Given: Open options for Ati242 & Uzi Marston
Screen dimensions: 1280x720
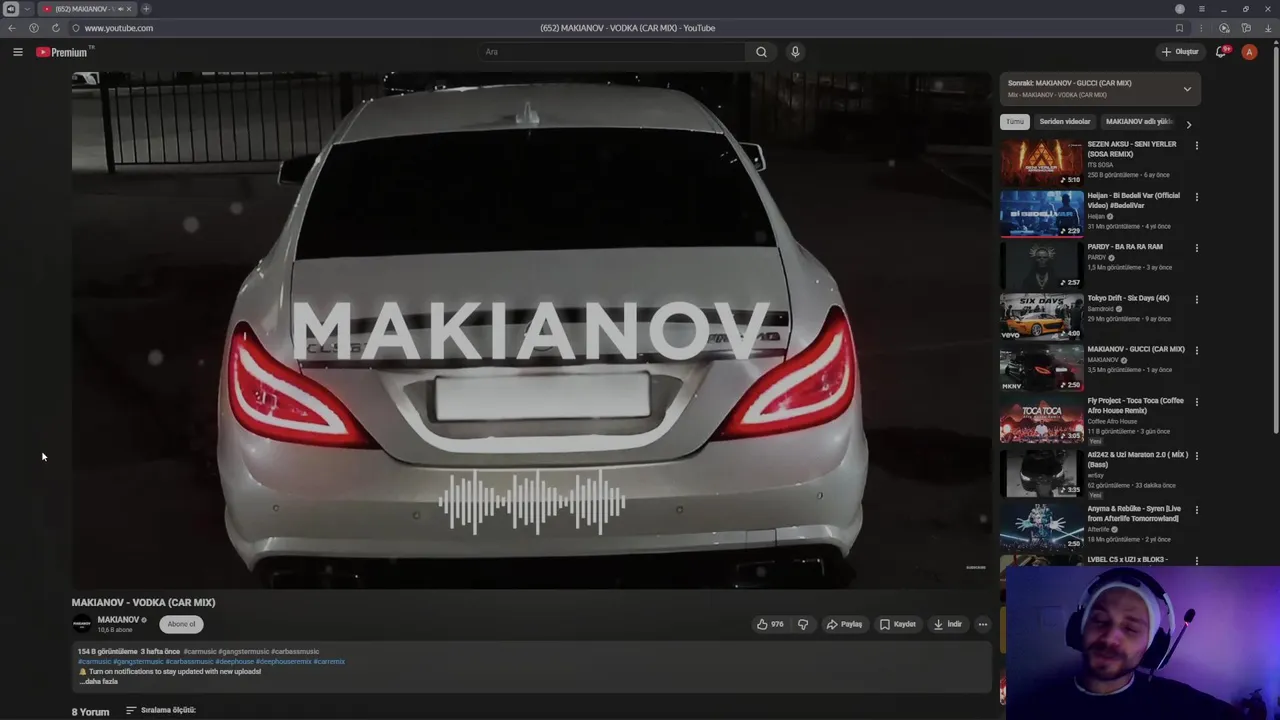Looking at the screenshot, I should tap(1196, 456).
